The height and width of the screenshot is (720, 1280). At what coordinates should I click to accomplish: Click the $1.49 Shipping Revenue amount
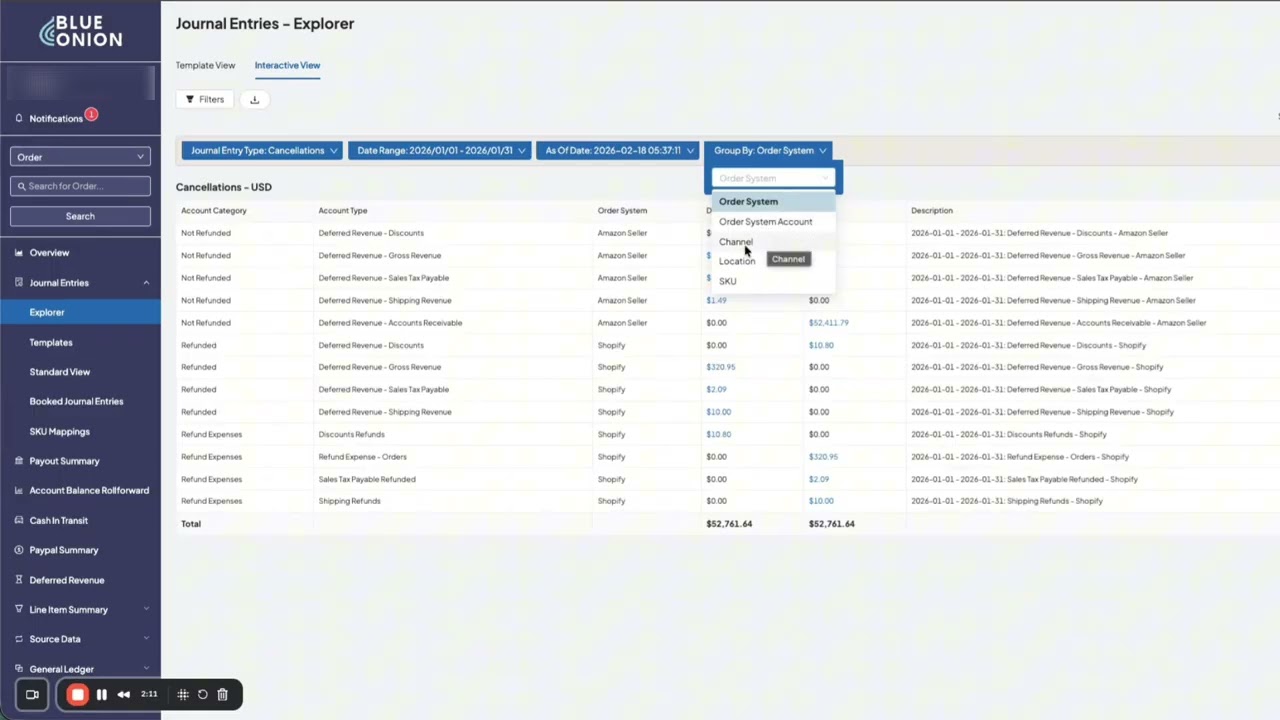point(716,300)
